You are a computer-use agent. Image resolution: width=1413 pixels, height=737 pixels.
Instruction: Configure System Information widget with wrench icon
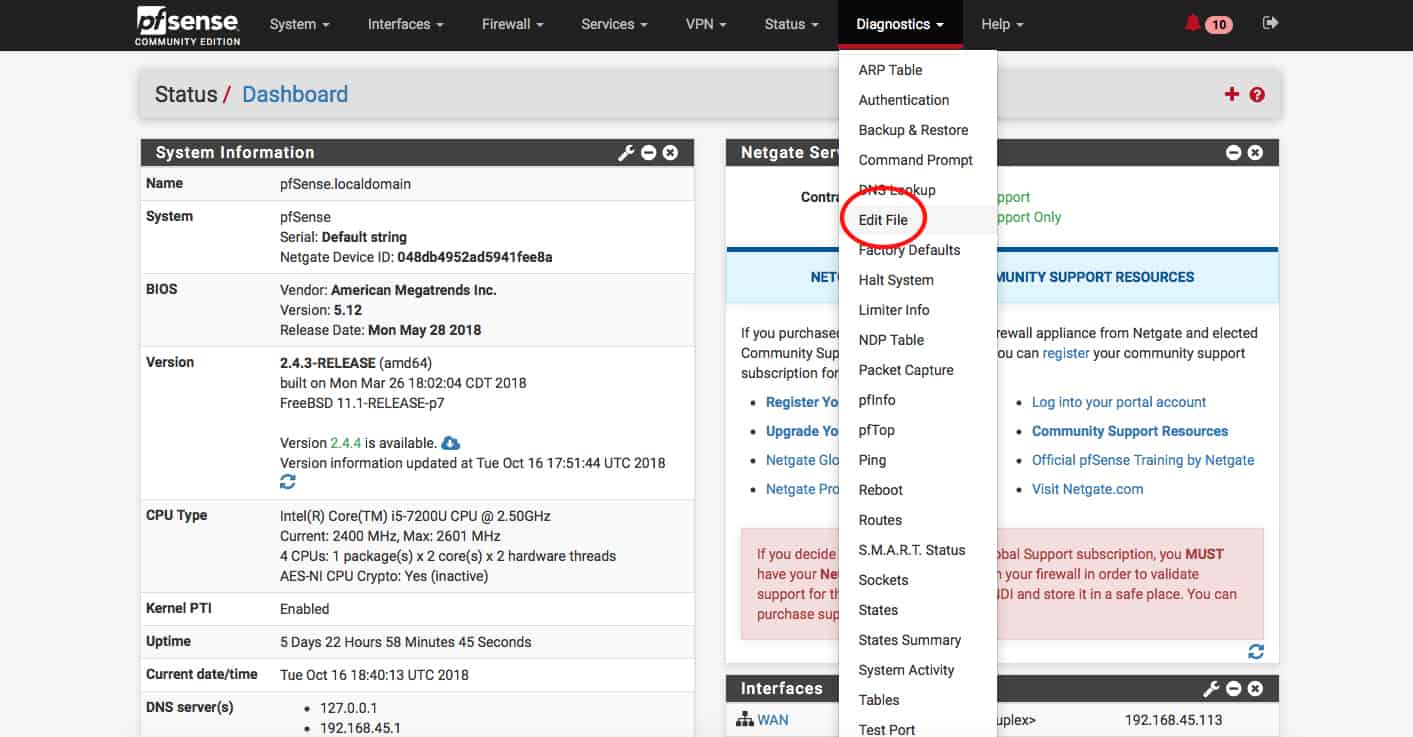click(627, 153)
